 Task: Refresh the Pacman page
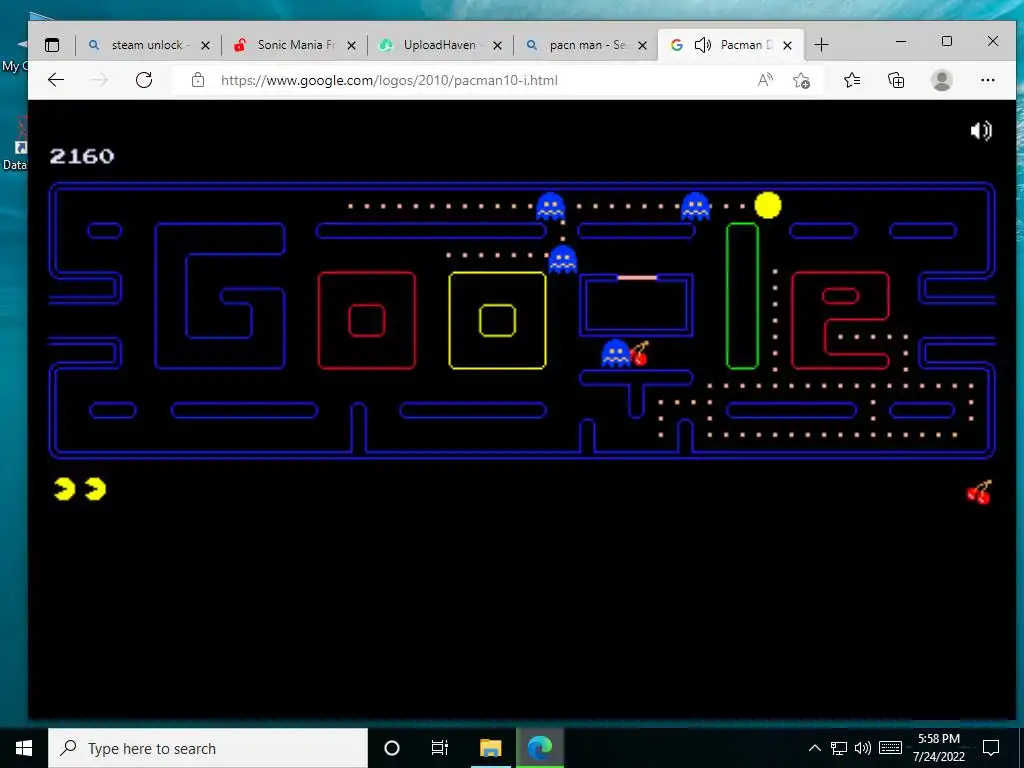coord(144,80)
